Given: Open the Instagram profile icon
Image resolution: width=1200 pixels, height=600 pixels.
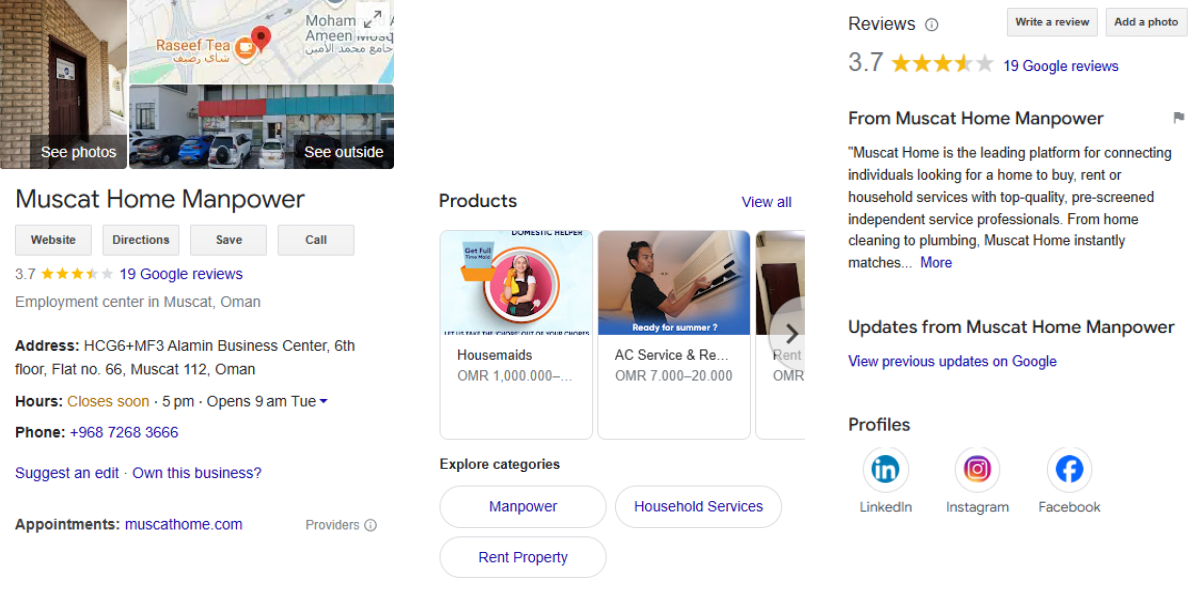Looking at the screenshot, I should 977,469.
